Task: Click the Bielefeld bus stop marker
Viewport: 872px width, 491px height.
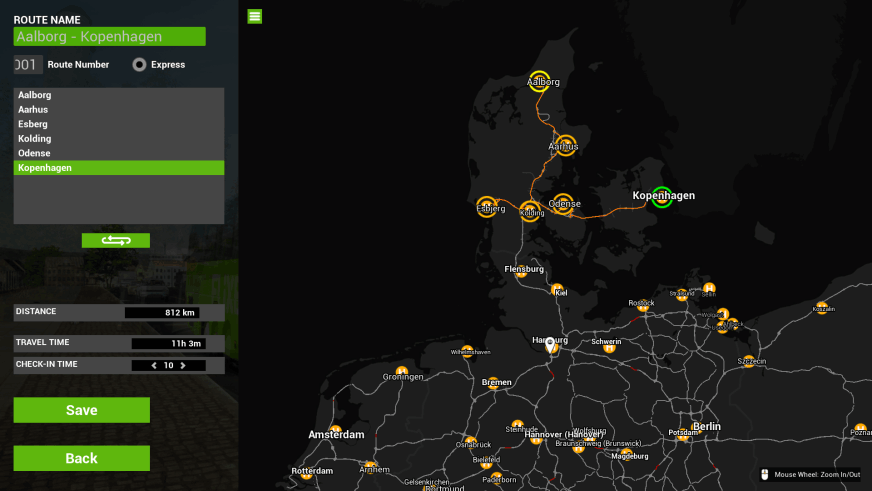Action: click(486, 462)
